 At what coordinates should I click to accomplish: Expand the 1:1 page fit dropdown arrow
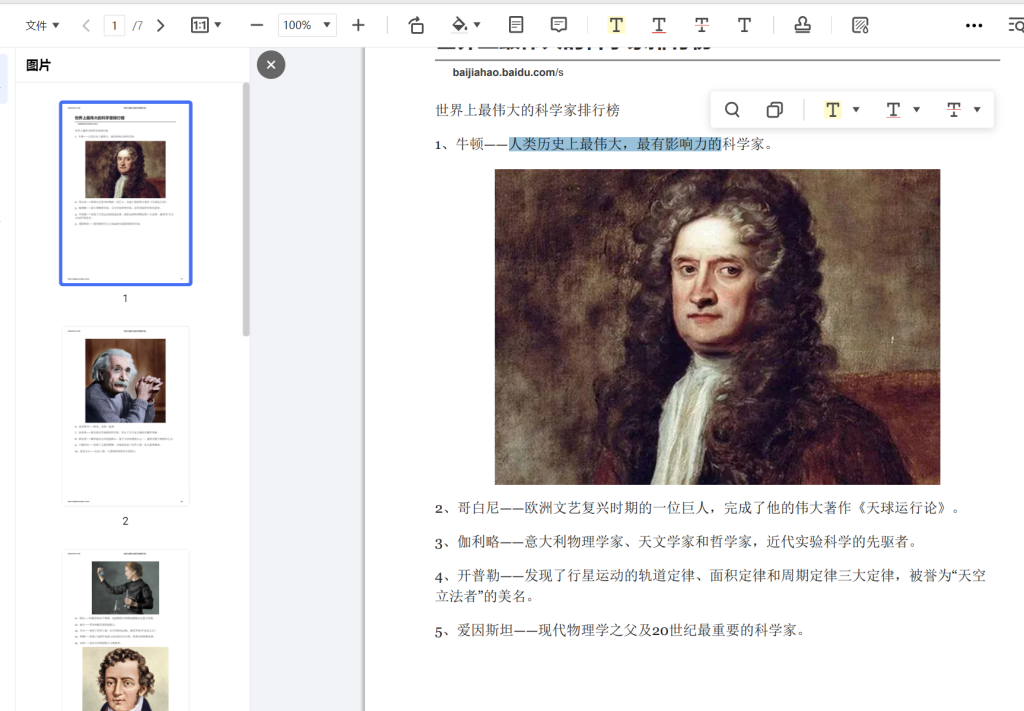pos(218,25)
